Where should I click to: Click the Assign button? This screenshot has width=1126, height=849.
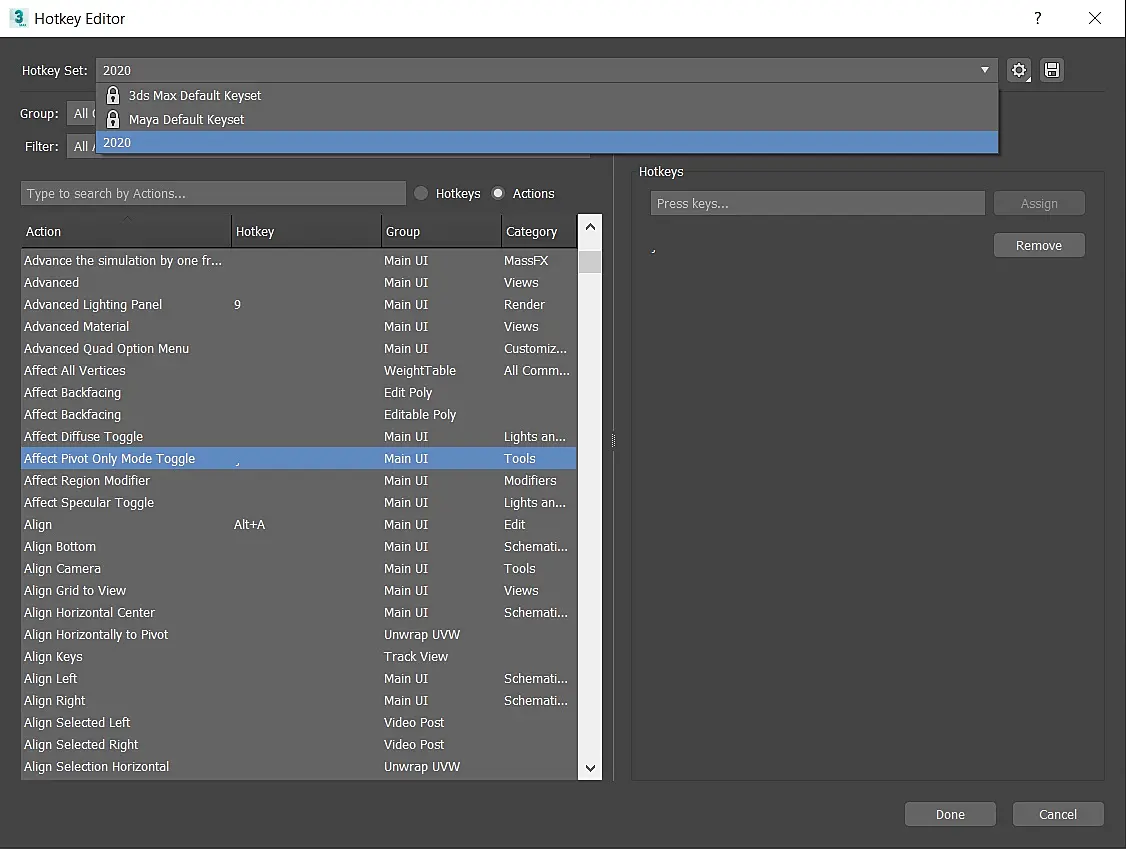[x=1039, y=203]
